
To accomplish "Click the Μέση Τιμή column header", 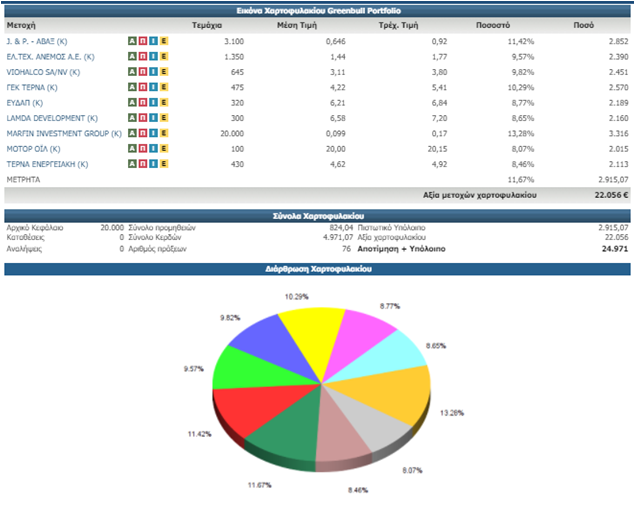I will point(297,25).
